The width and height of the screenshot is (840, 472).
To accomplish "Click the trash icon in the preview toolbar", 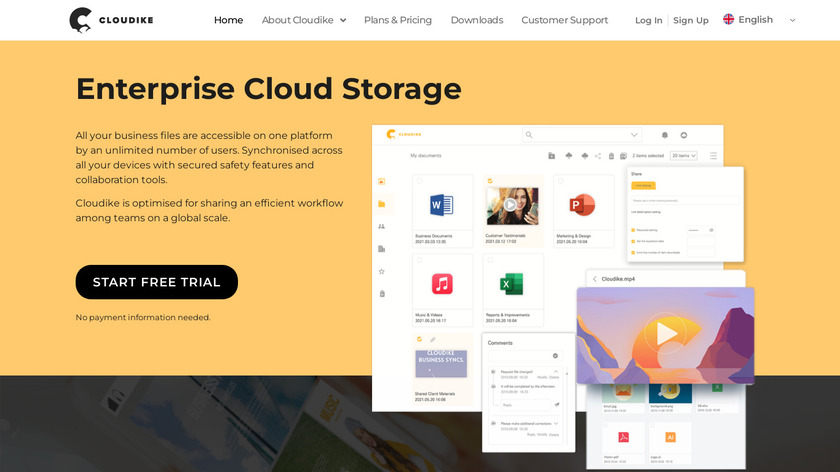I will tap(611, 156).
